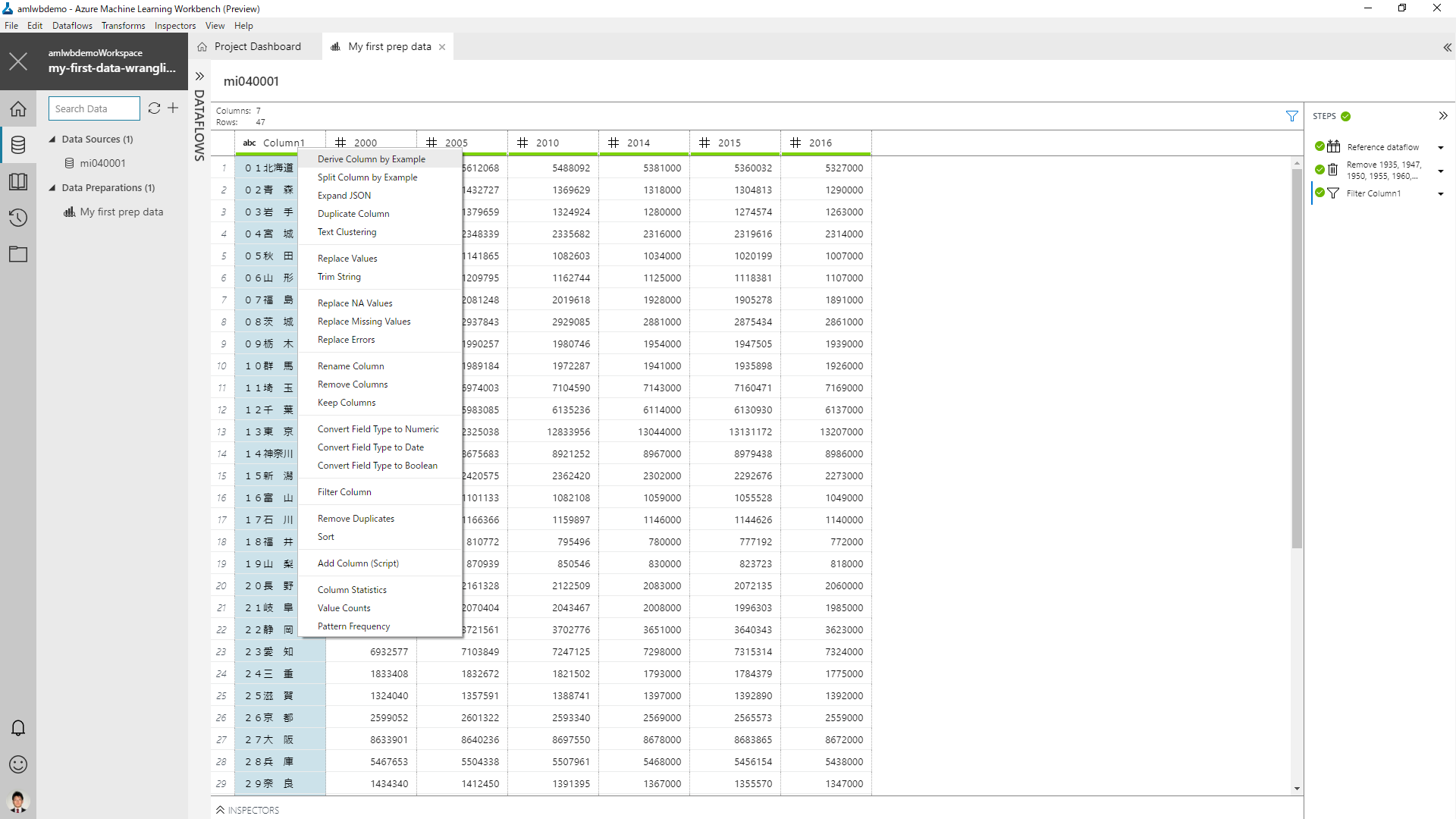Open the Notebooks book icon
1456x819 pixels.
click(18, 182)
